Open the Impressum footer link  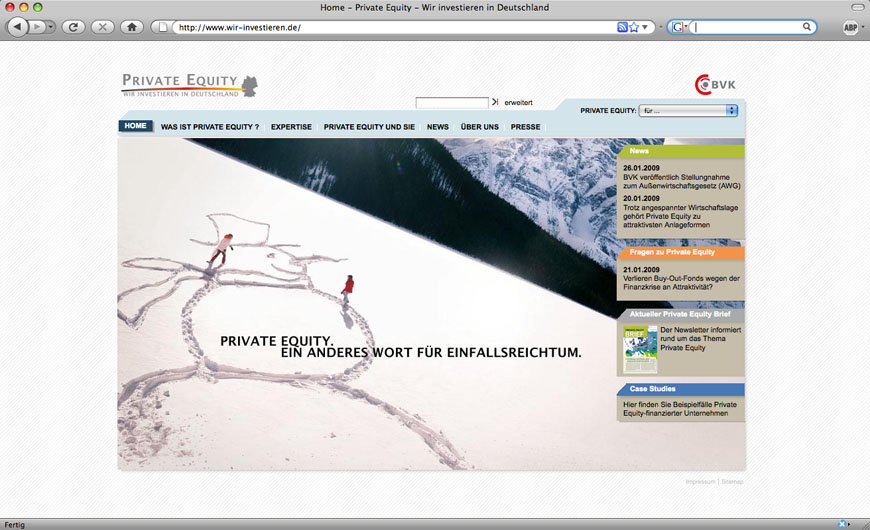[700, 482]
